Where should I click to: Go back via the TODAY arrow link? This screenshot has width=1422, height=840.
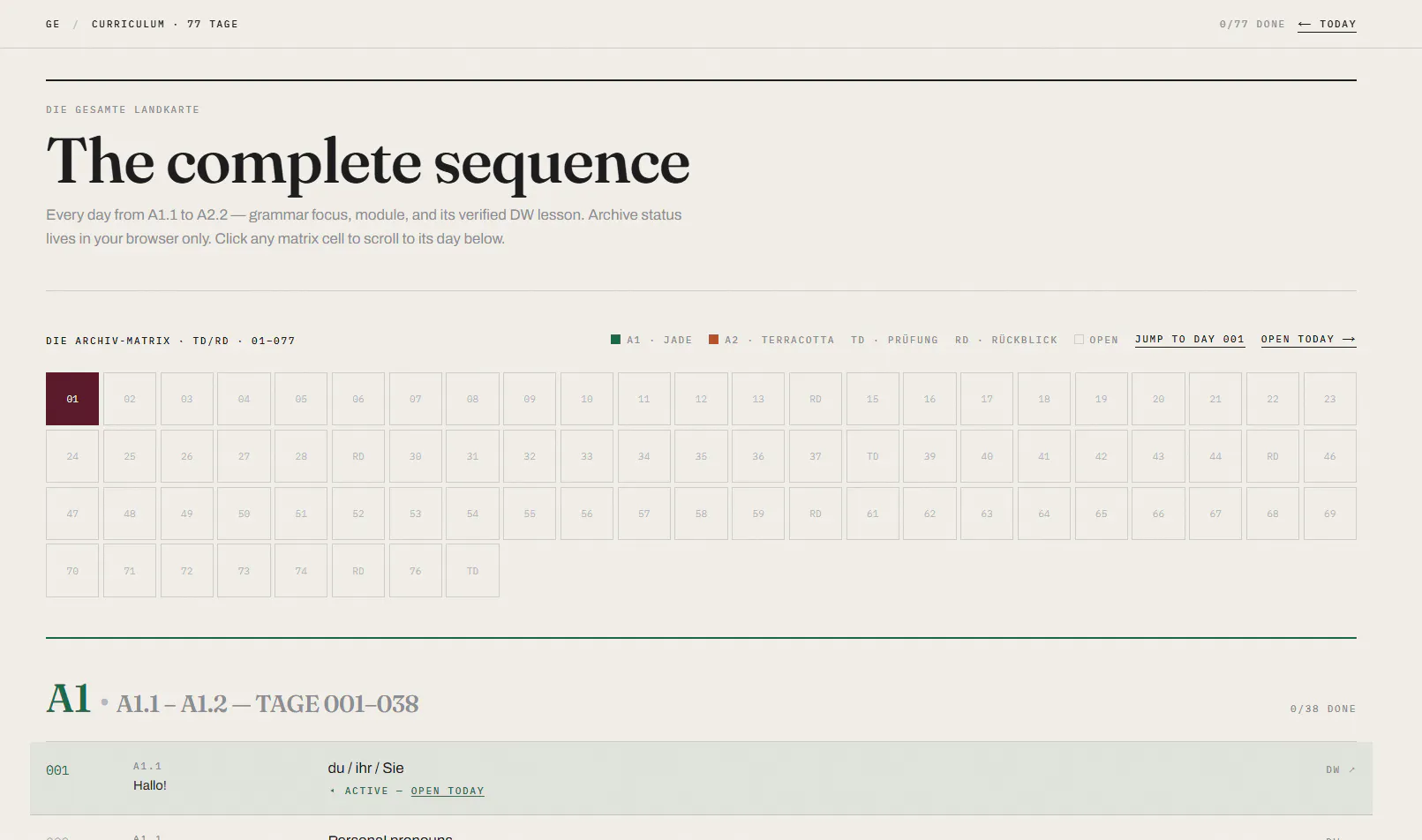(1327, 24)
